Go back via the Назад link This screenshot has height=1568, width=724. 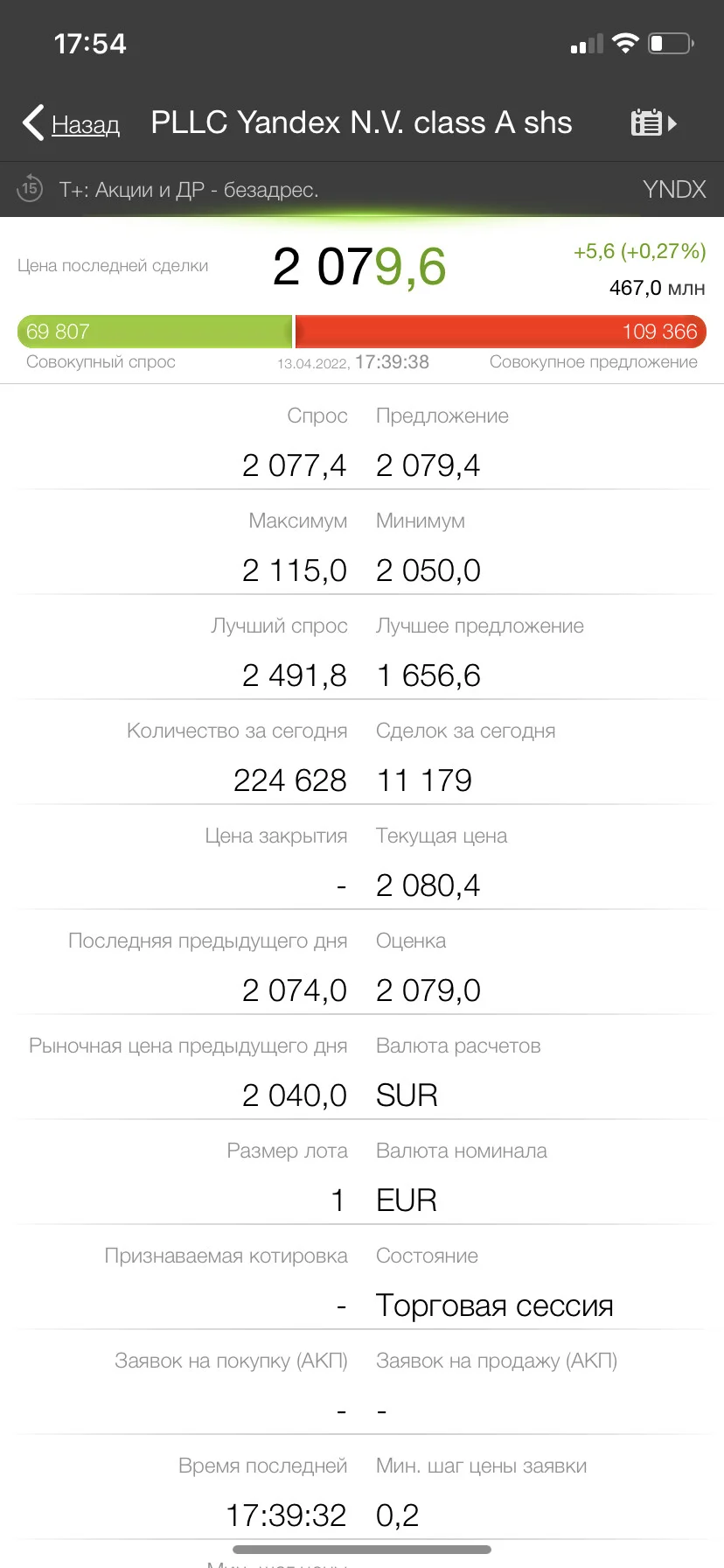[x=86, y=125]
